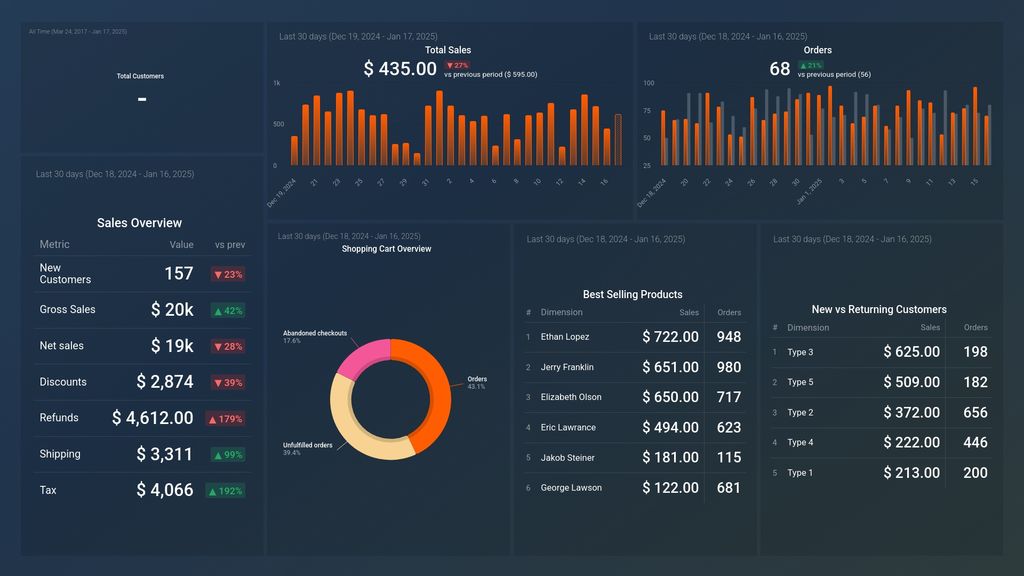Click the Gross Sales 42% increase badge
Viewport: 1024px width, 576px height.
point(228,311)
